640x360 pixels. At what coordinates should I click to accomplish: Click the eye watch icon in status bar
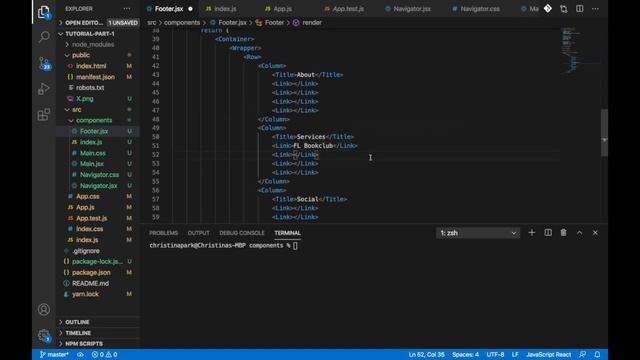(x=80, y=354)
